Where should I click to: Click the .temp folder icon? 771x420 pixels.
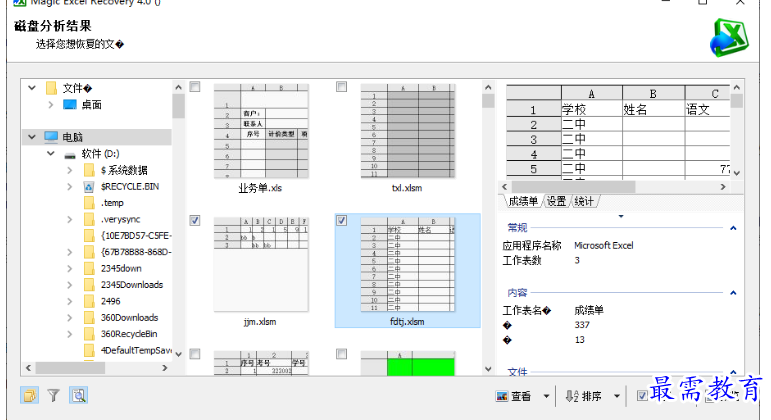89,203
